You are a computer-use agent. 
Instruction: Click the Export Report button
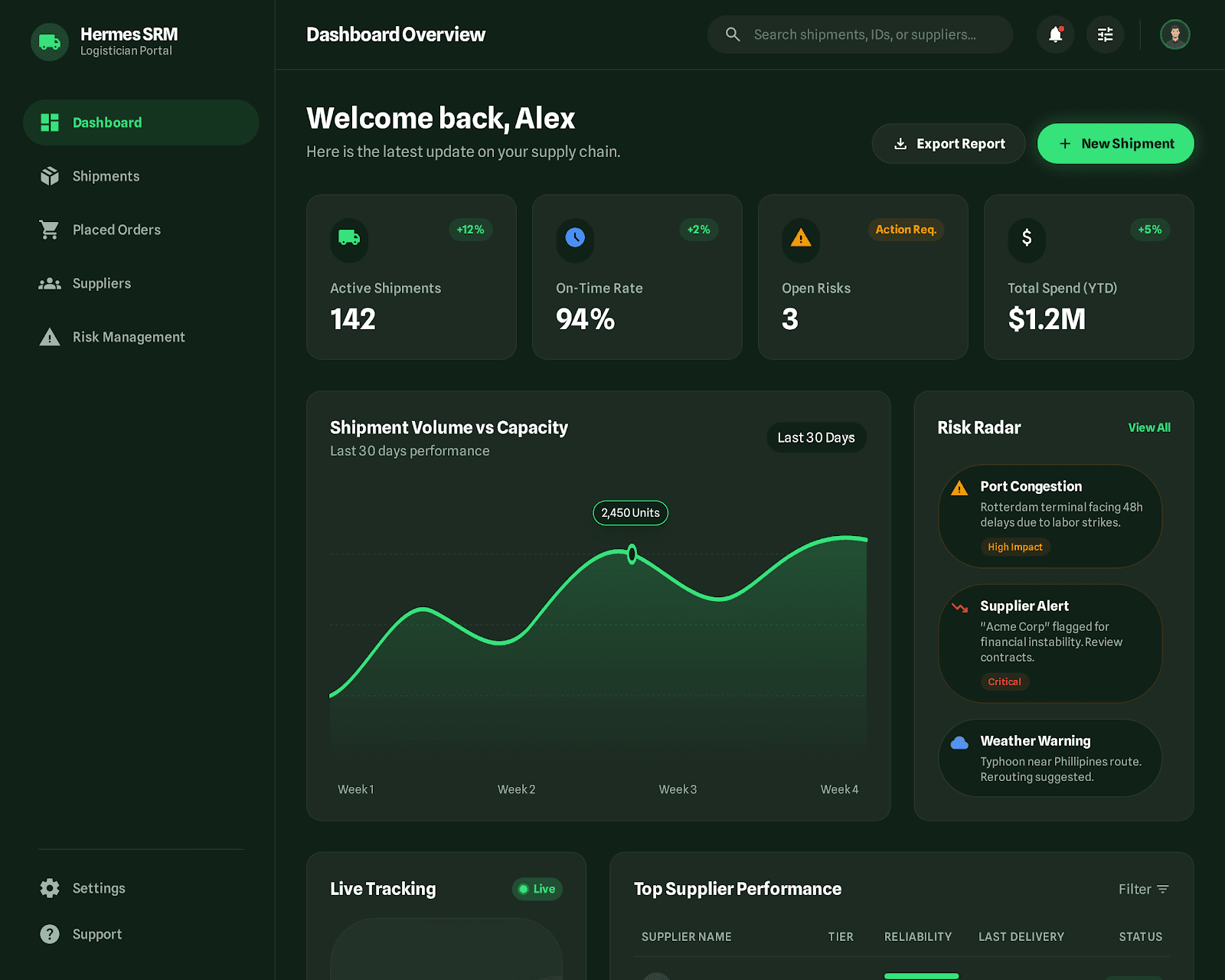tap(949, 144)
